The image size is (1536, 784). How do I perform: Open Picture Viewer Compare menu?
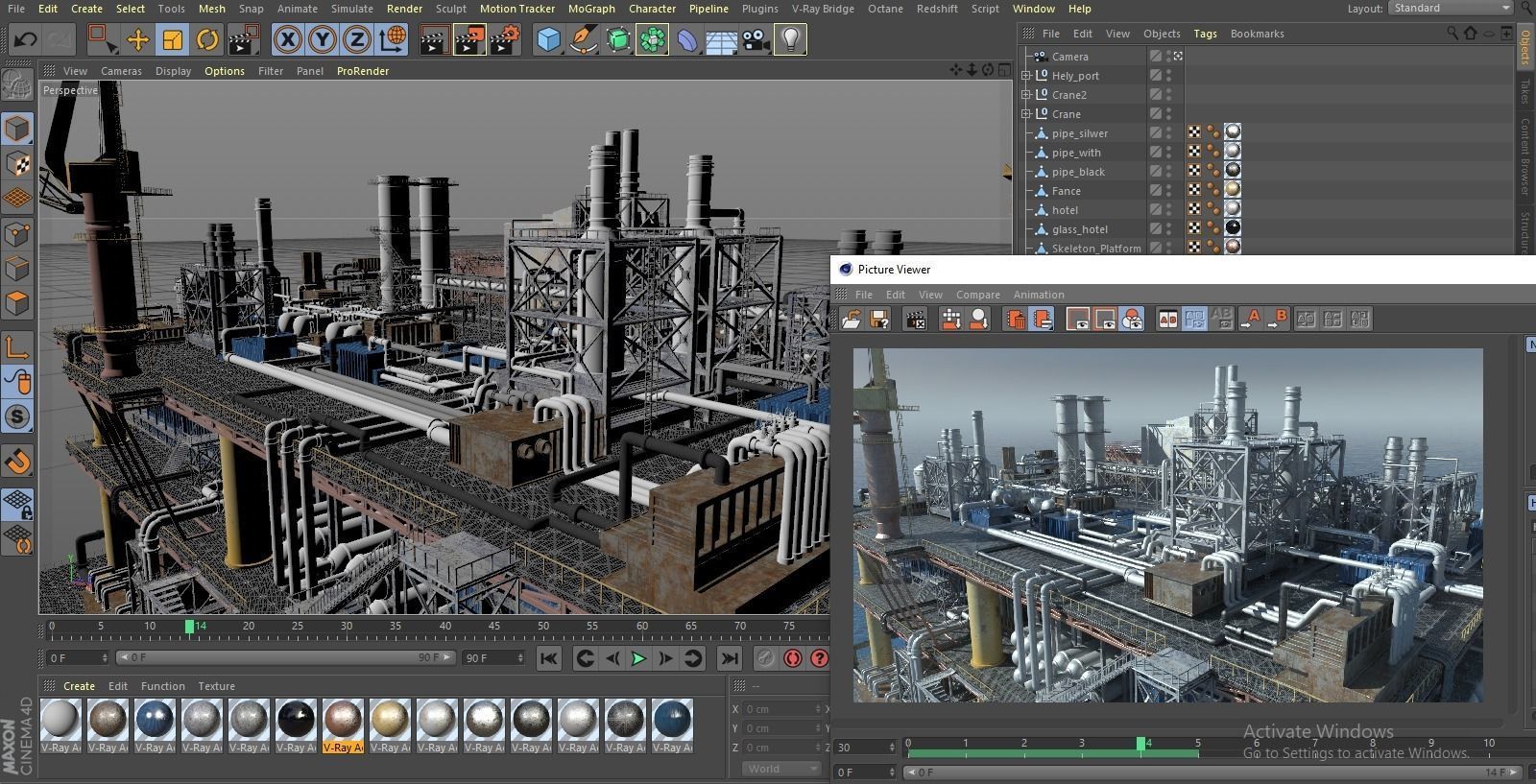click(978, 295)
